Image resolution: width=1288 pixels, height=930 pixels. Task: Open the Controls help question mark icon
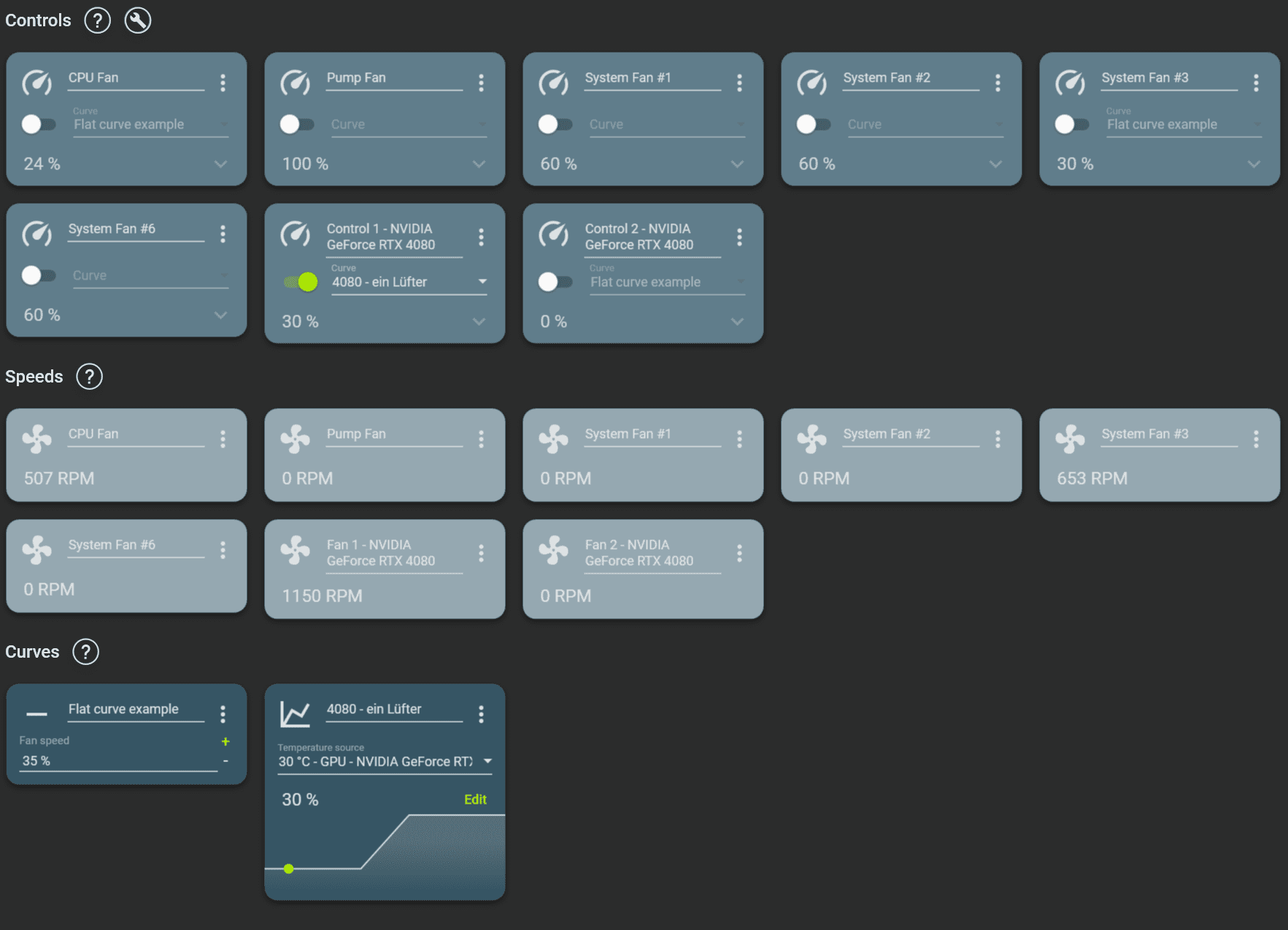point(97,20)
